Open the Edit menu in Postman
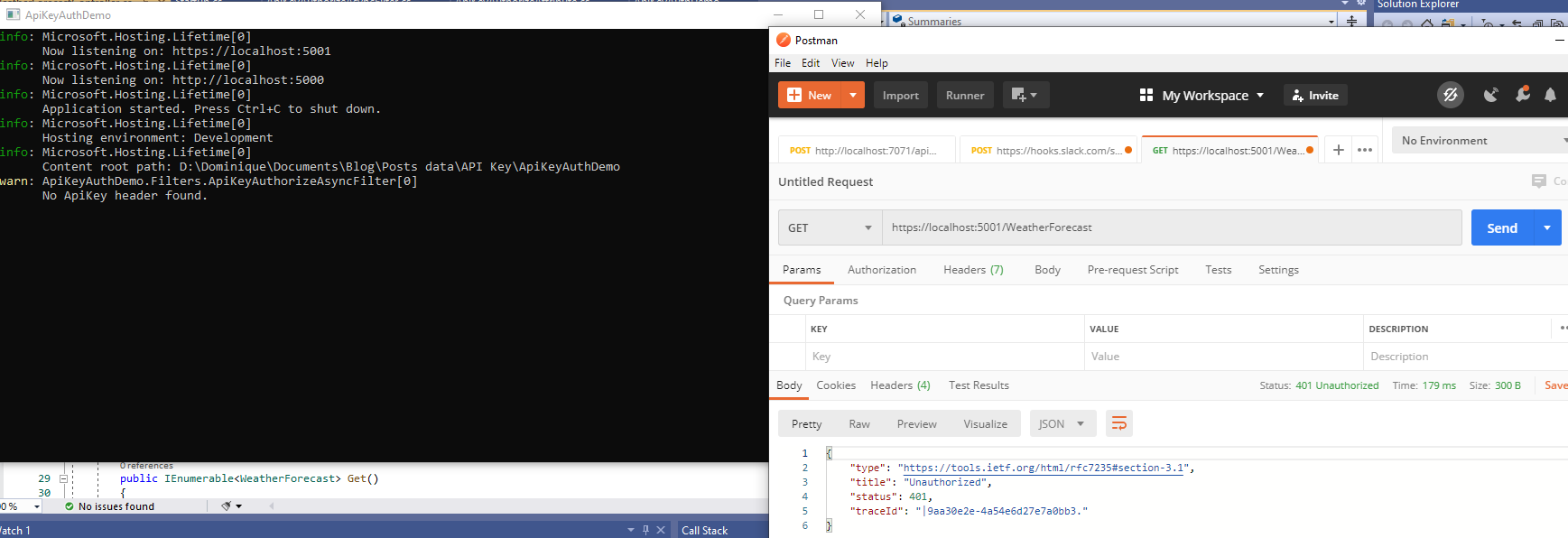This screenshot has height=538, width=1568. click(811, 62)
